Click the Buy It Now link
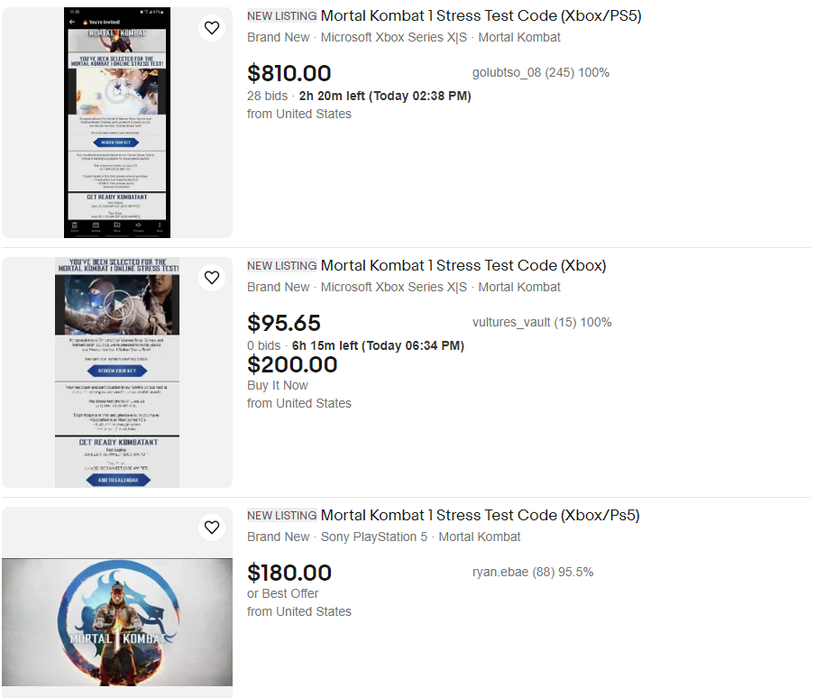Screen dimensions: 825x698 click(x=277, y=385)
